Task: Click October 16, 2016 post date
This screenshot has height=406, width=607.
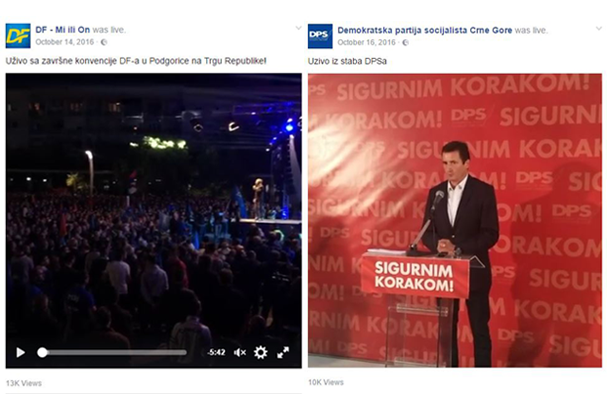Action: pyautogui.click(x=366, y=42)
